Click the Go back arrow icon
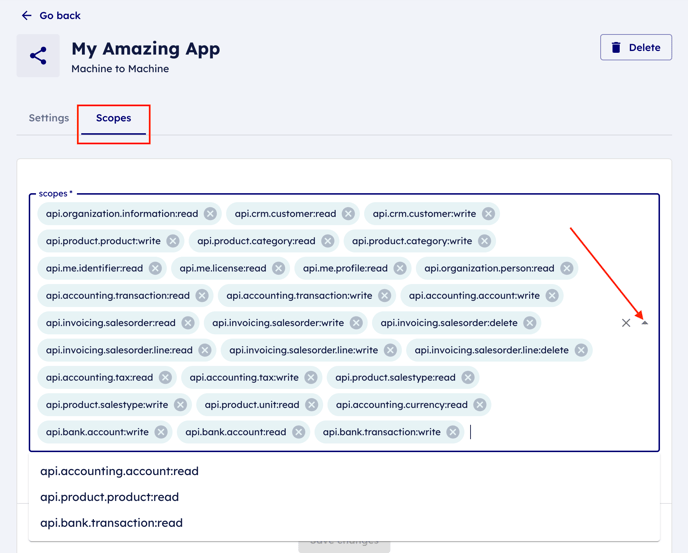688x553 pixels. (26, 16)
